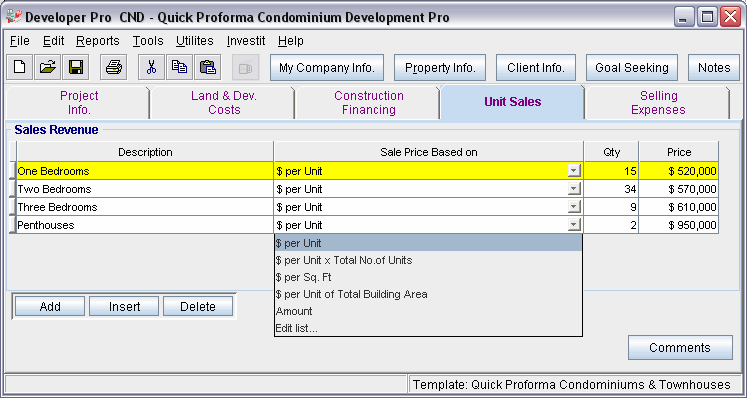Image resolution: width=747 pixels, height=398 pixels.
Task: Select the Two Bedrooms description cell
Action: (x=145, y=189)
